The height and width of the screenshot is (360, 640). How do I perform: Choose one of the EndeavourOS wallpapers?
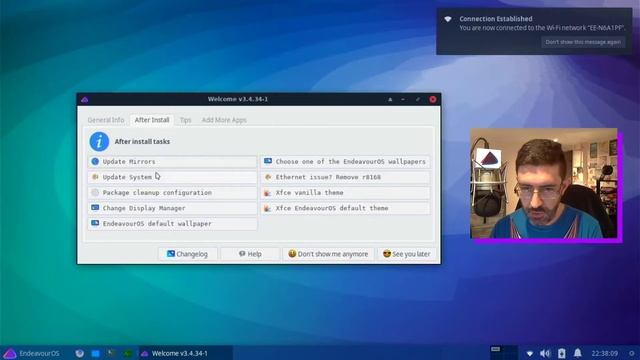[345, 162]
